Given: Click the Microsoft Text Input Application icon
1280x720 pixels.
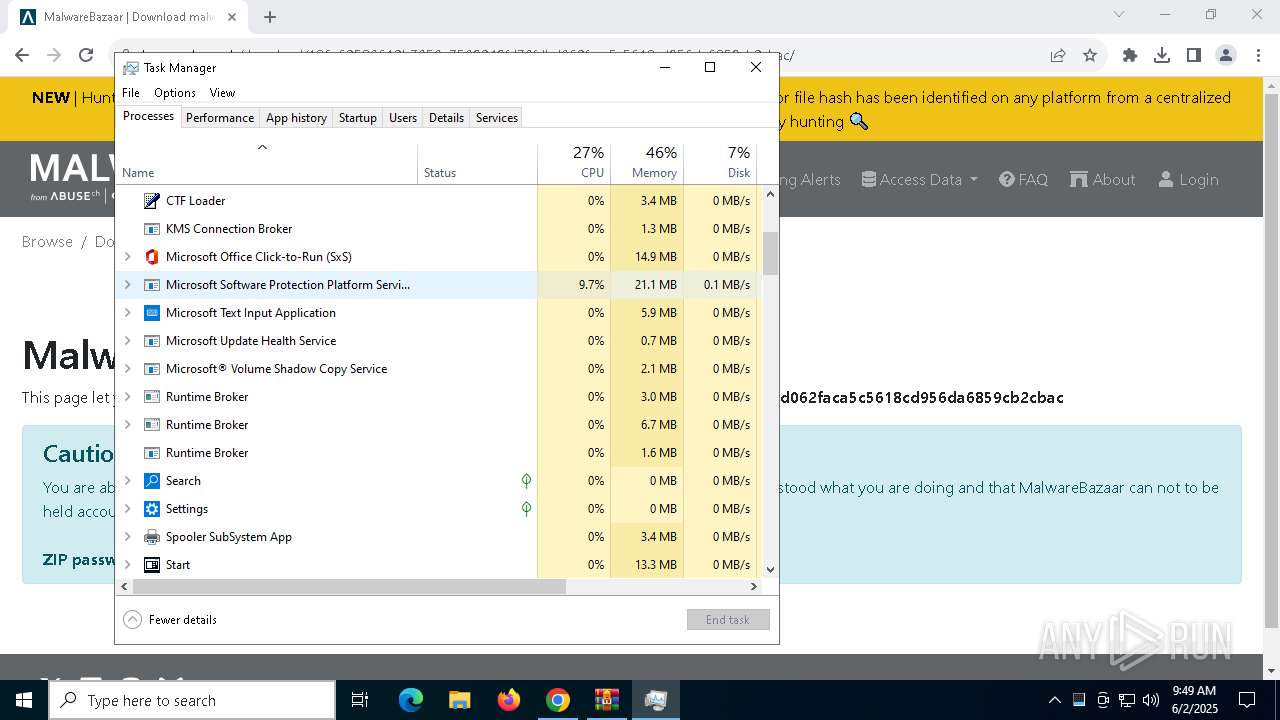Looking at the screenshot, I should (x=152, y=313).
